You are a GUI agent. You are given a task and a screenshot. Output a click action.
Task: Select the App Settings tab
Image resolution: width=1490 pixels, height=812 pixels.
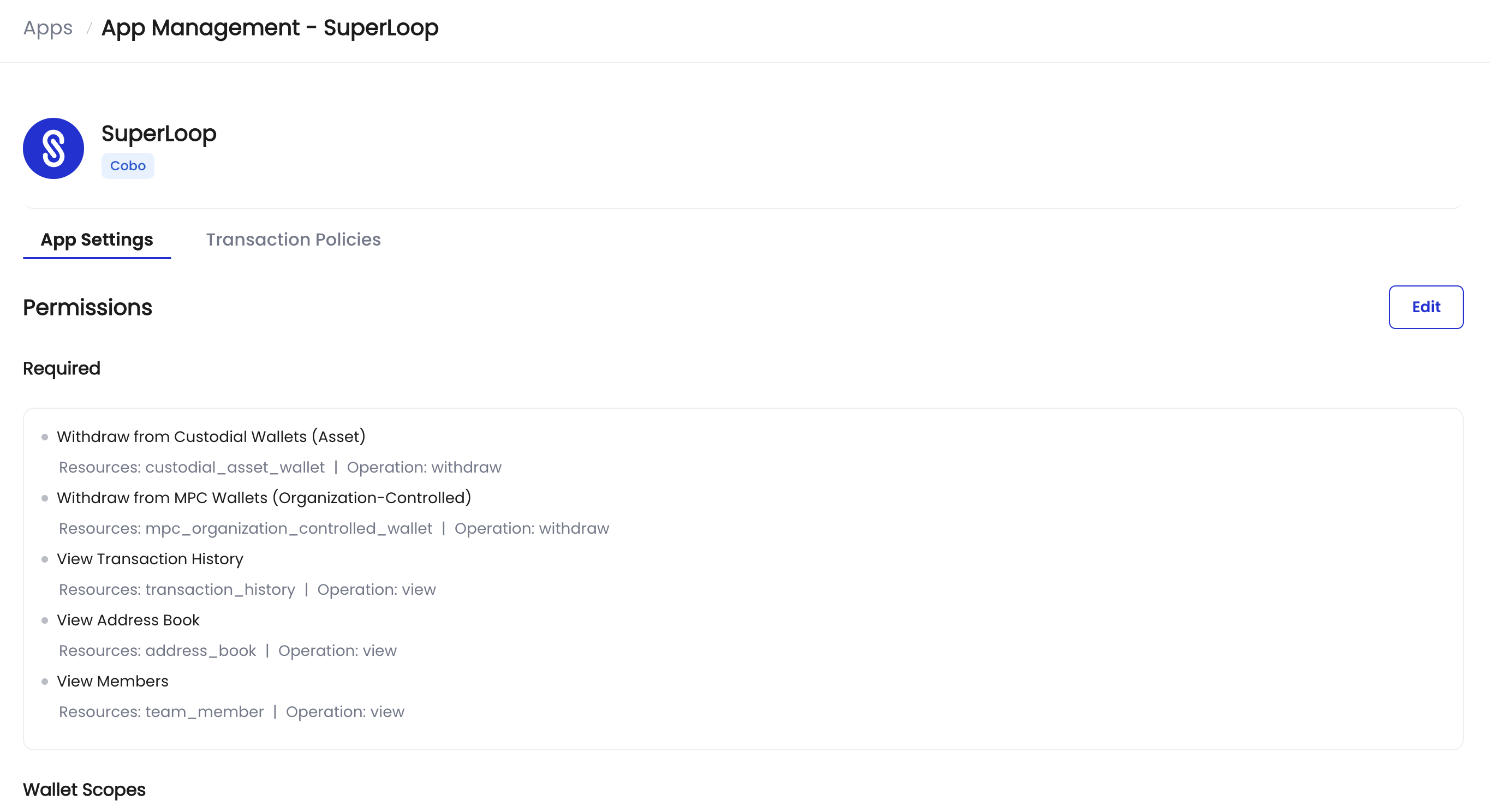click(96, 240)
